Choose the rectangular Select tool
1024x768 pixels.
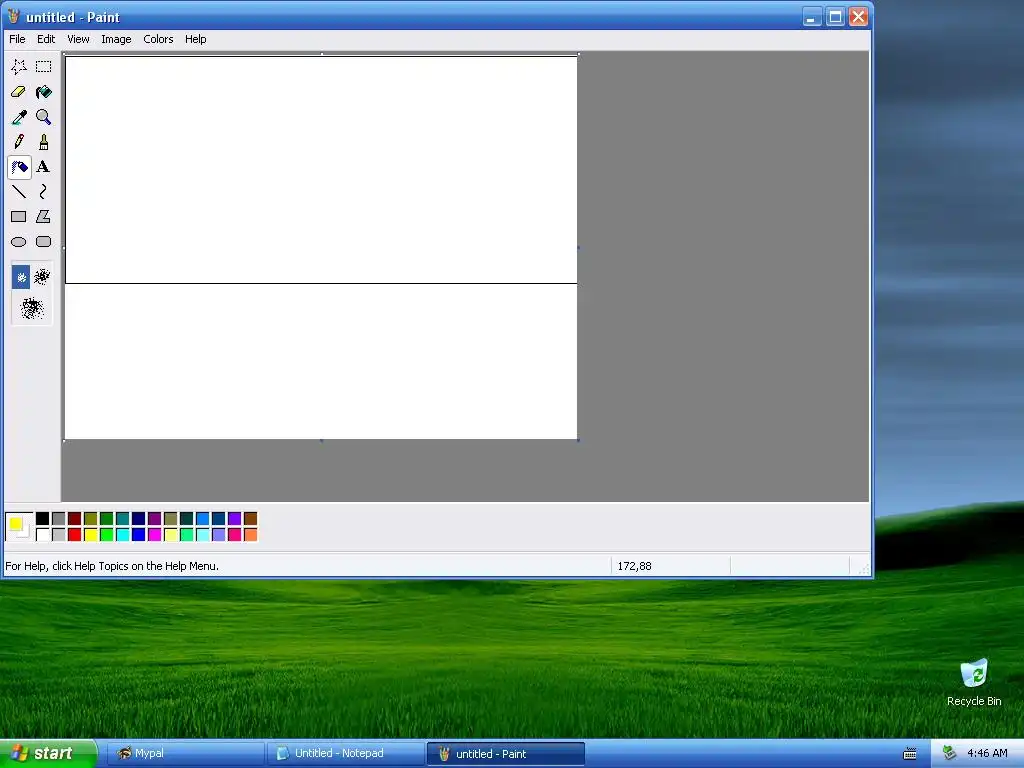44,67
